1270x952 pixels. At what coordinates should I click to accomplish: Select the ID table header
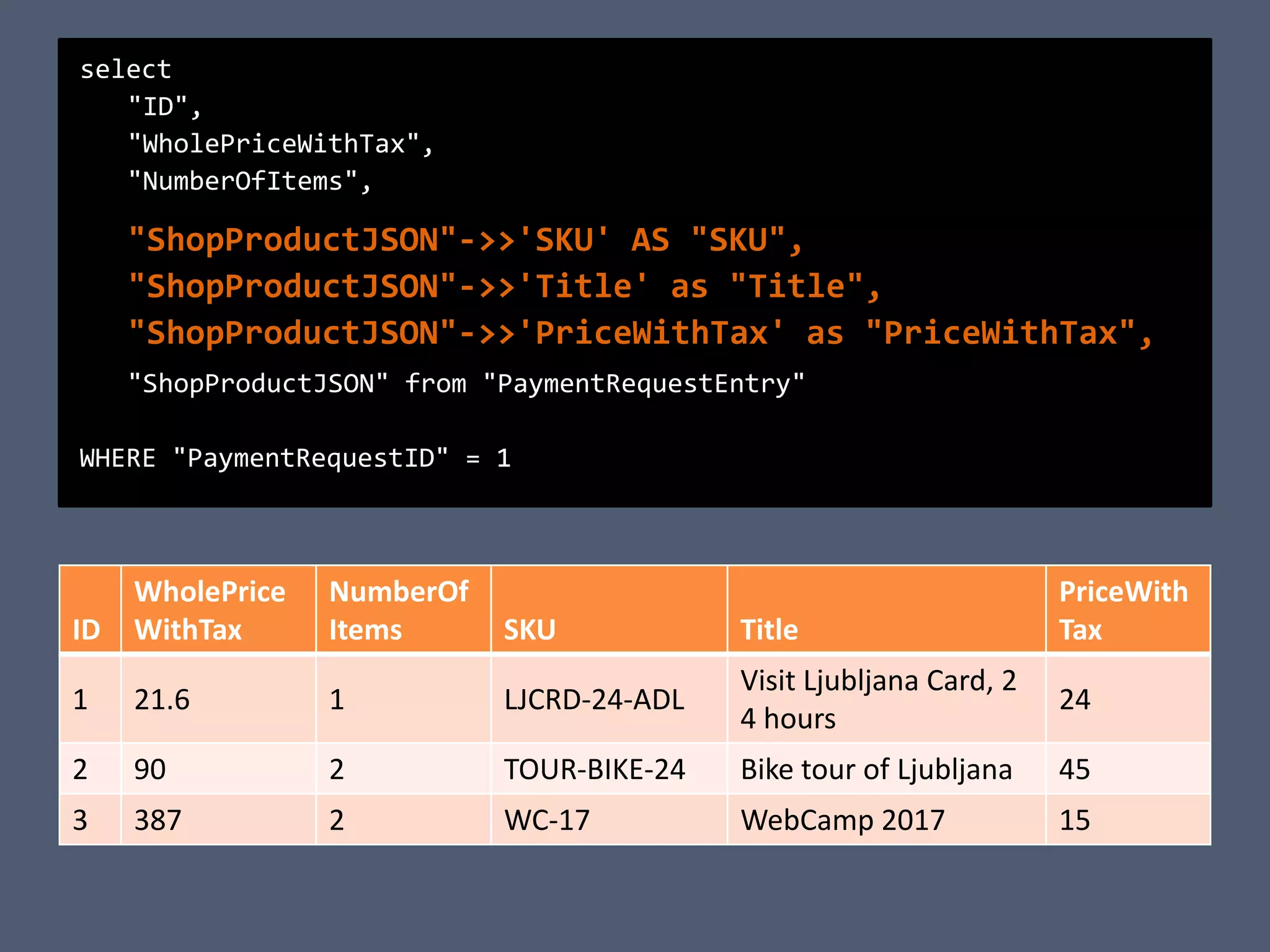point(87,630)
